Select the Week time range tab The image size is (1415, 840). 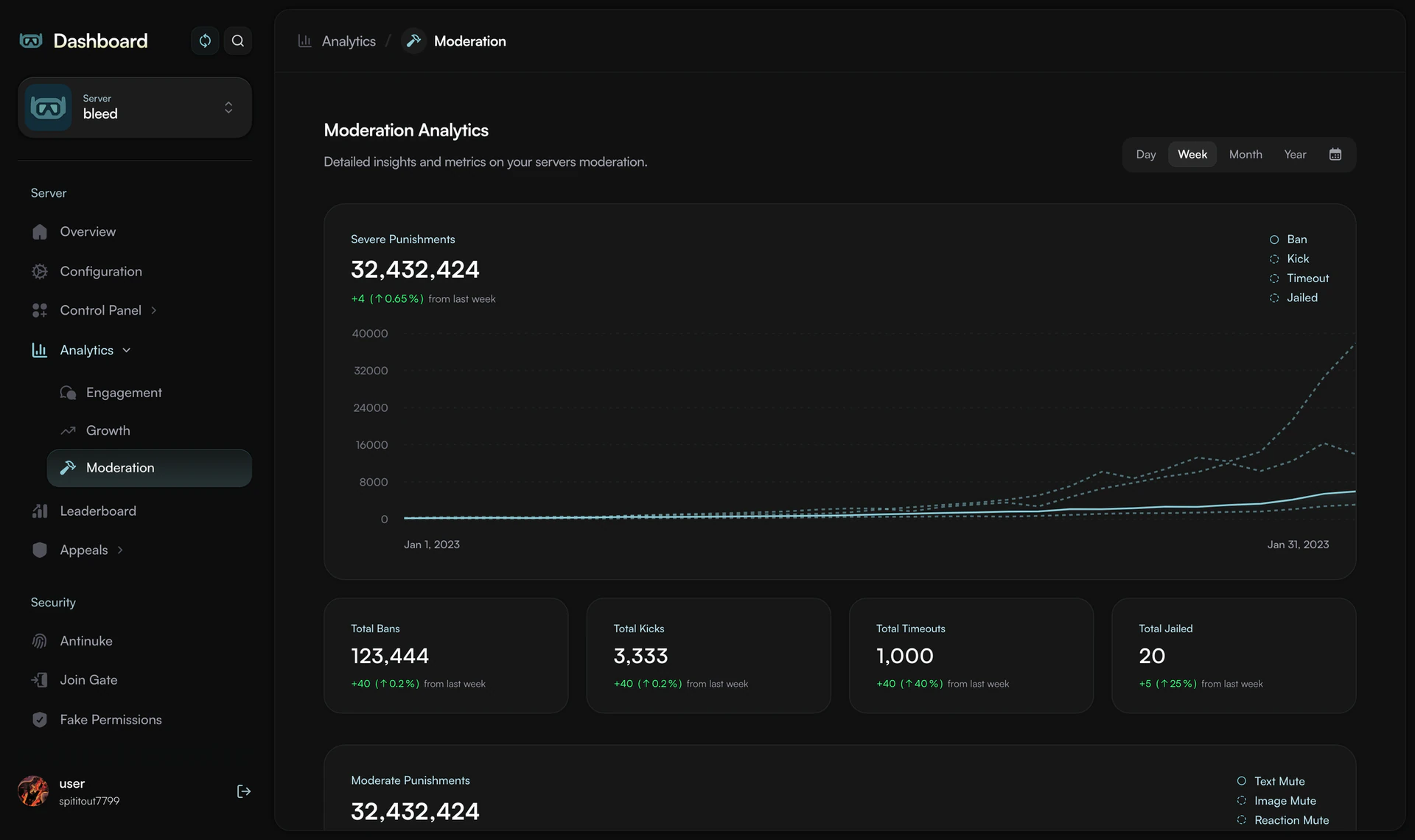point(1192,154)
